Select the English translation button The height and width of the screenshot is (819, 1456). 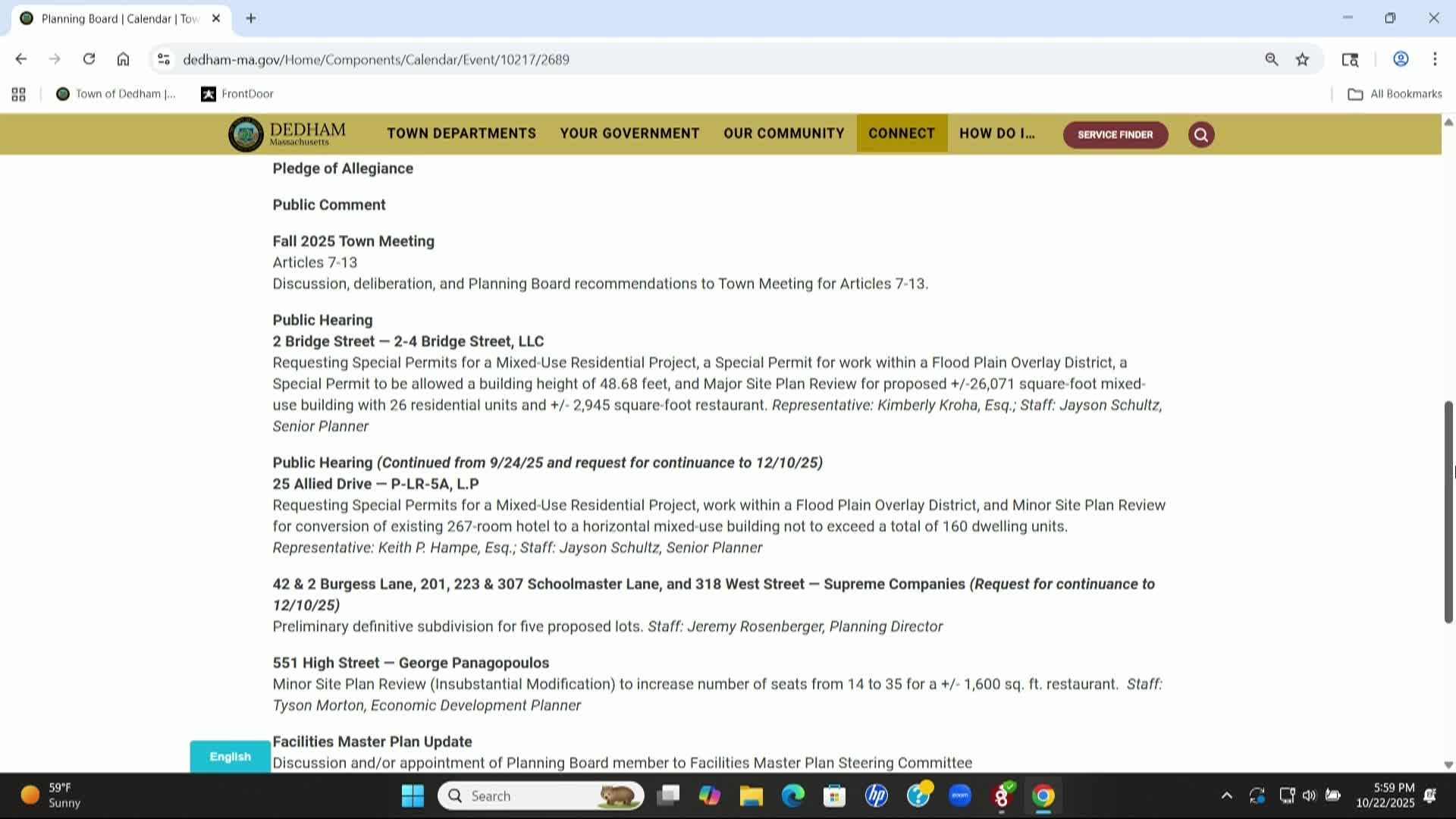pyautogui.click(x=229, y=756)
